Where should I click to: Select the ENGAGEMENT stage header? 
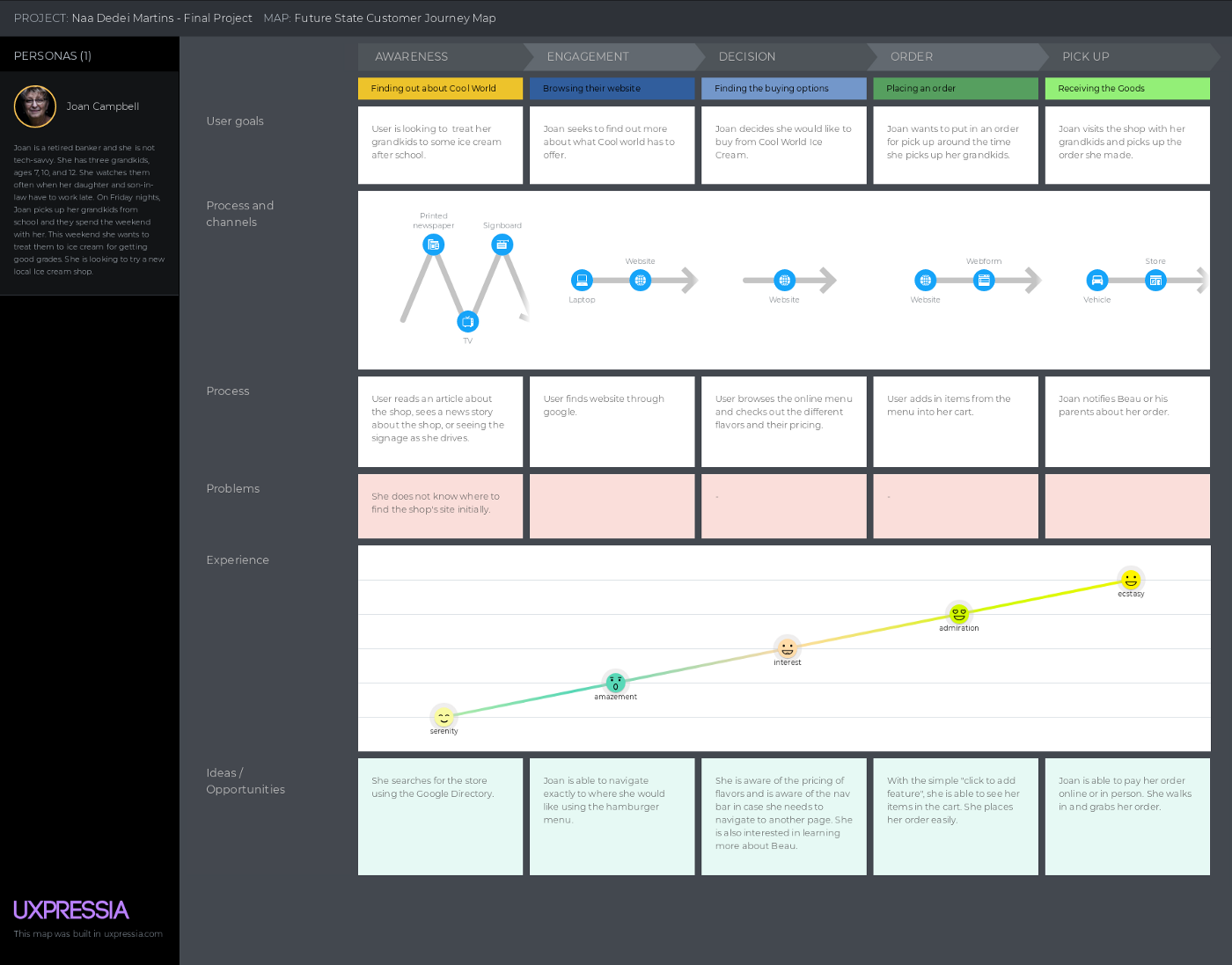[613, 56]
